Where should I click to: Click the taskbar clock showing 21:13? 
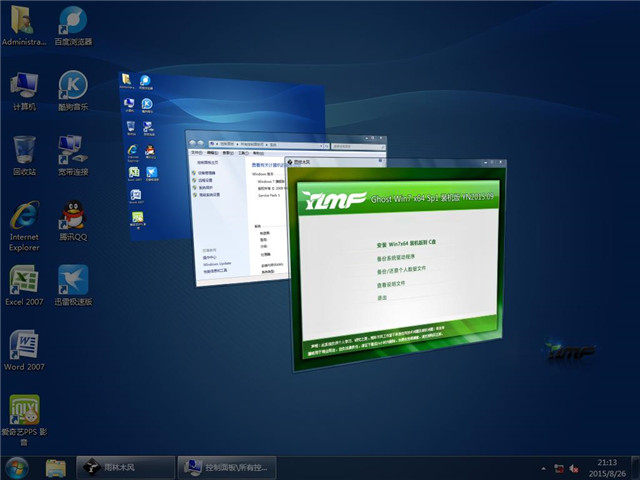click(606, 467)
